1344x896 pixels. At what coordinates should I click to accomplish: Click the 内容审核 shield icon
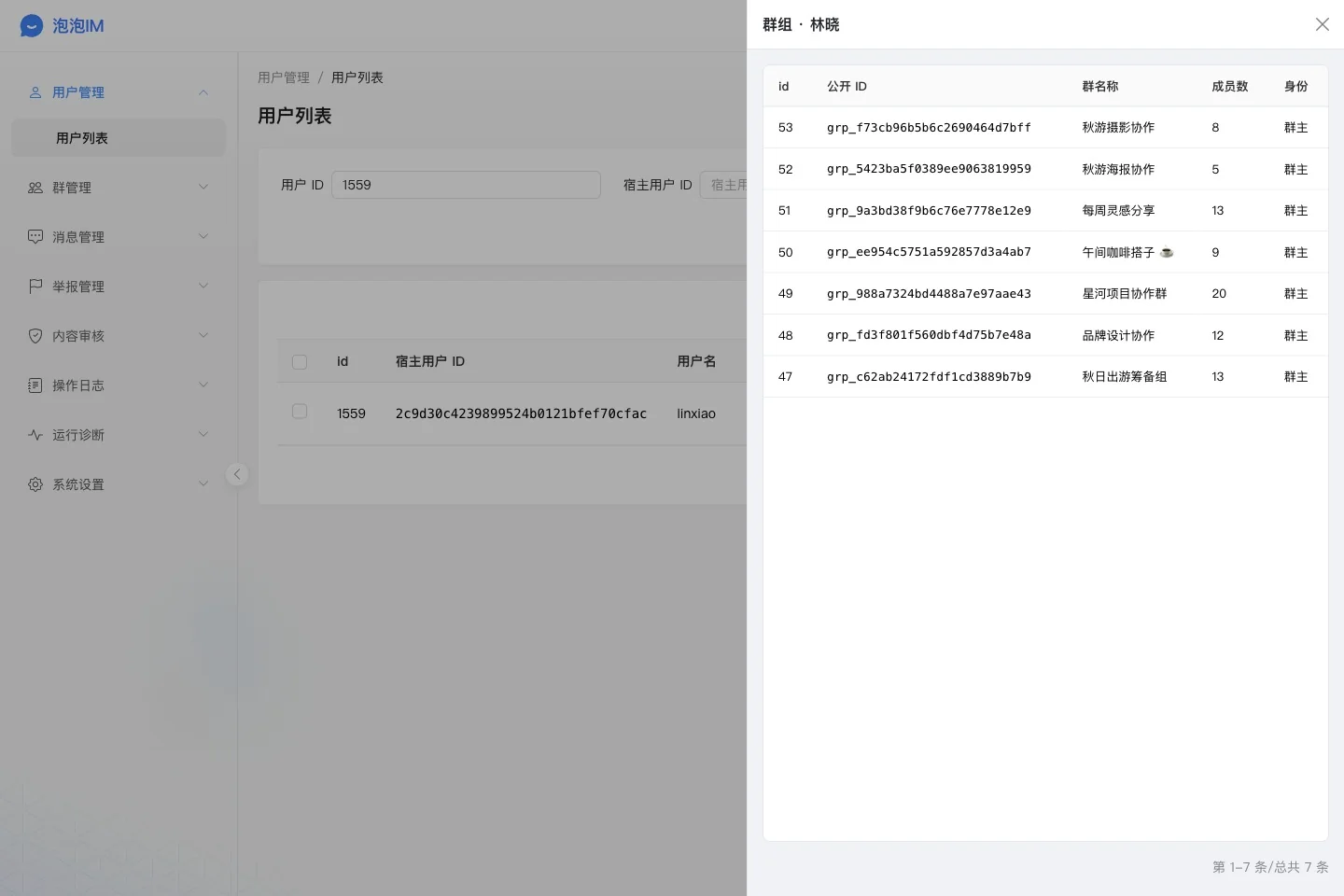point(35,336)
